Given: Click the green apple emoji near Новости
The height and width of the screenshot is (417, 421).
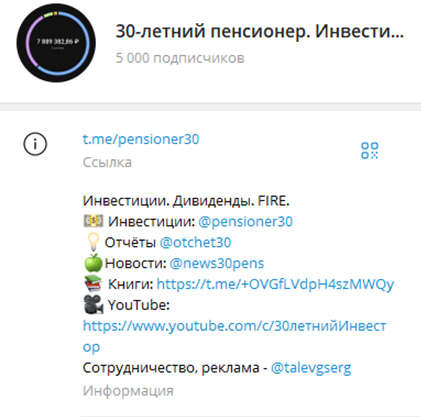Looking at the screenshot, I should (93, 263).
